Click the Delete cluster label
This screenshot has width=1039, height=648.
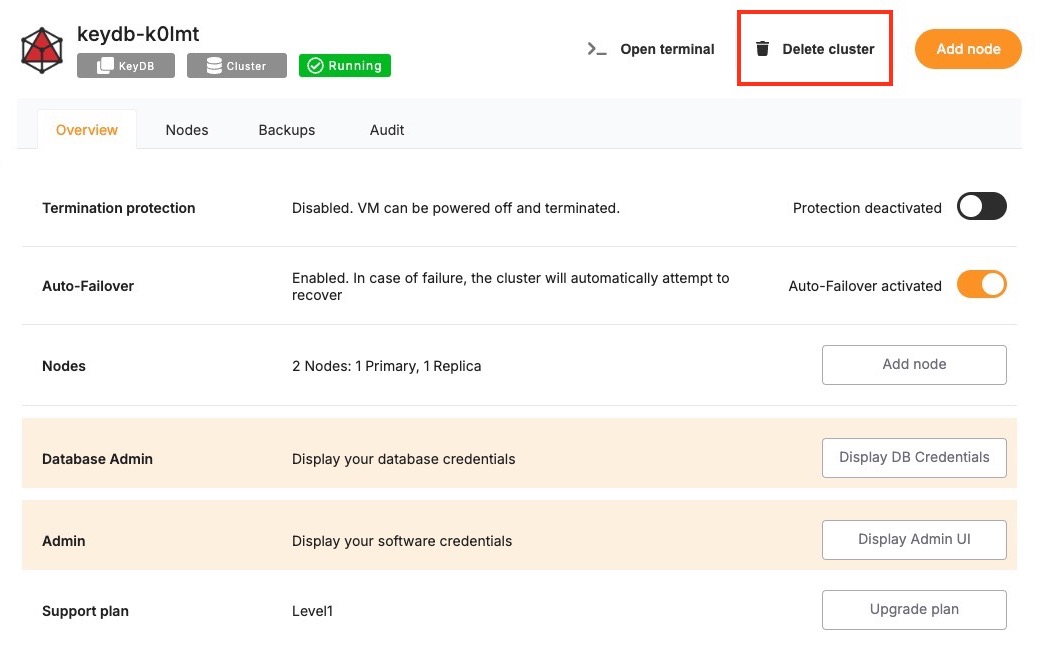pos(828,49)
